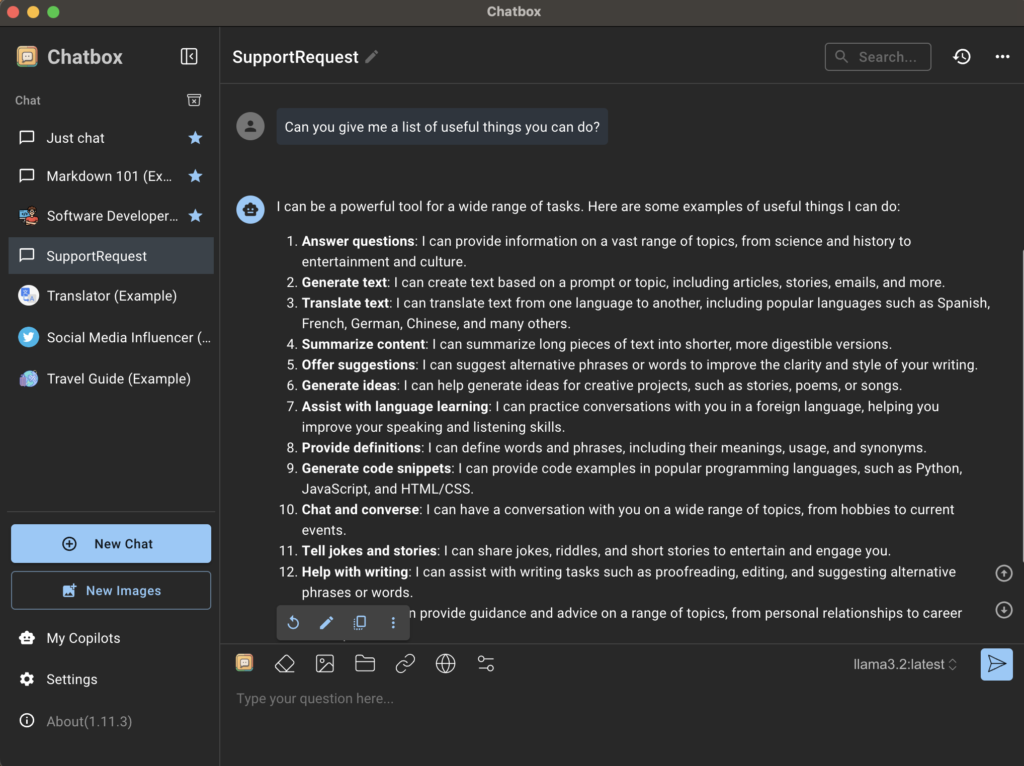Screen dimensions: 1024x766
Task: Open Settings from the sidebar
Action: point(72,679)
